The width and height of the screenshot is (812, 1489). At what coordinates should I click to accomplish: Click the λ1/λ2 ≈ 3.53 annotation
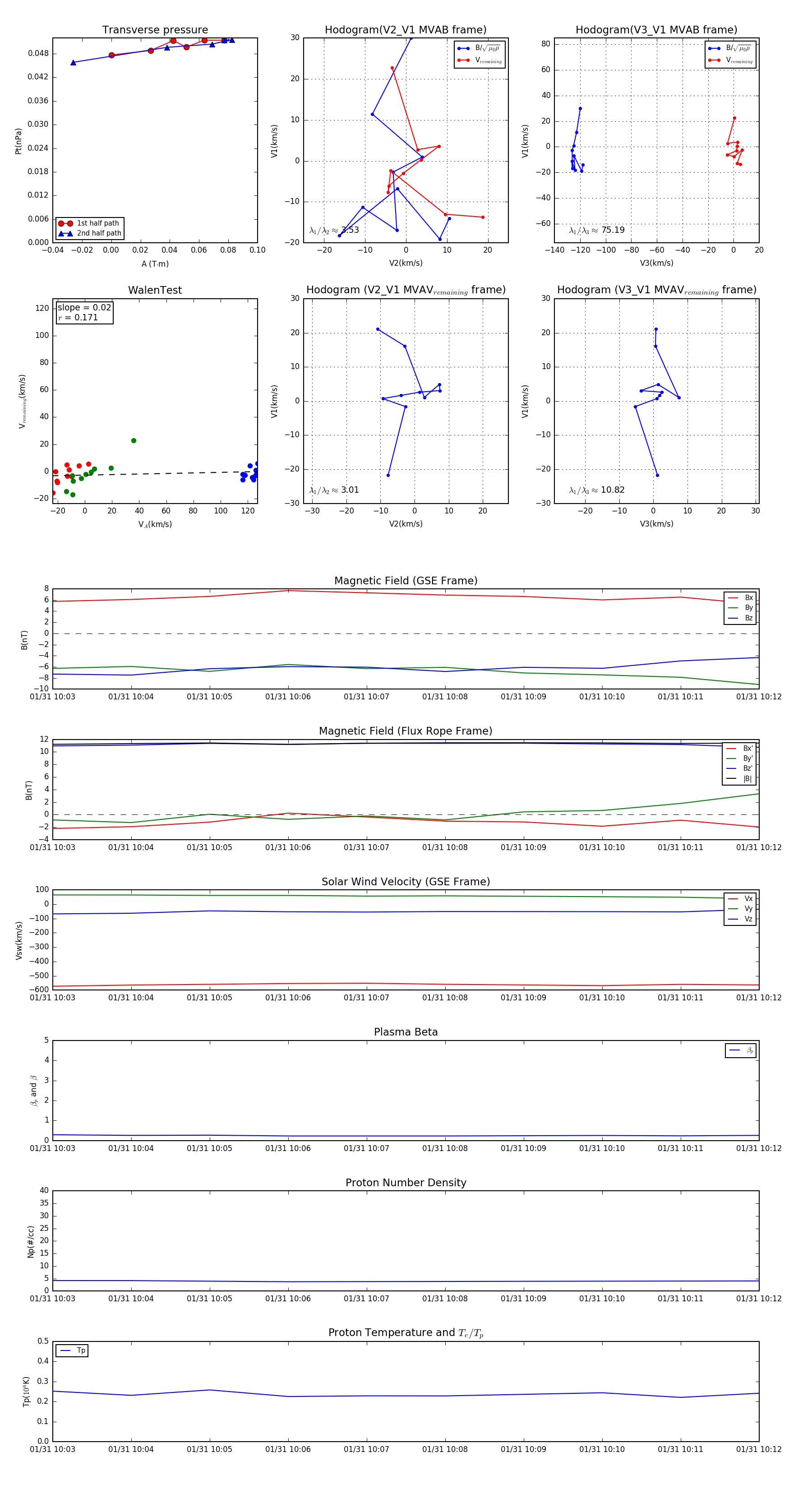[x=334, y=230]
